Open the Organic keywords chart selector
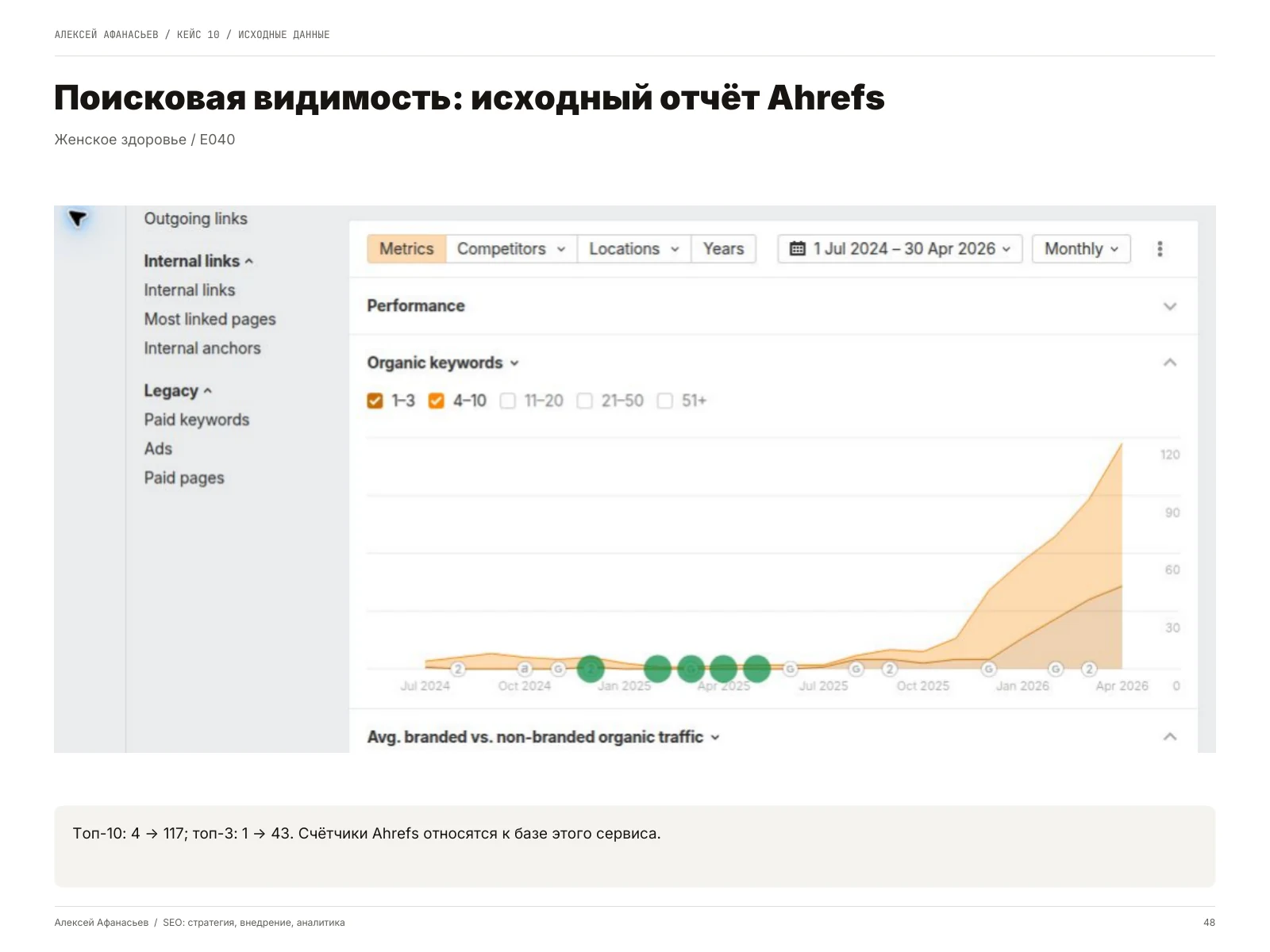The image size is (1270, 952). pyautogui.click(x=443, y=363)
